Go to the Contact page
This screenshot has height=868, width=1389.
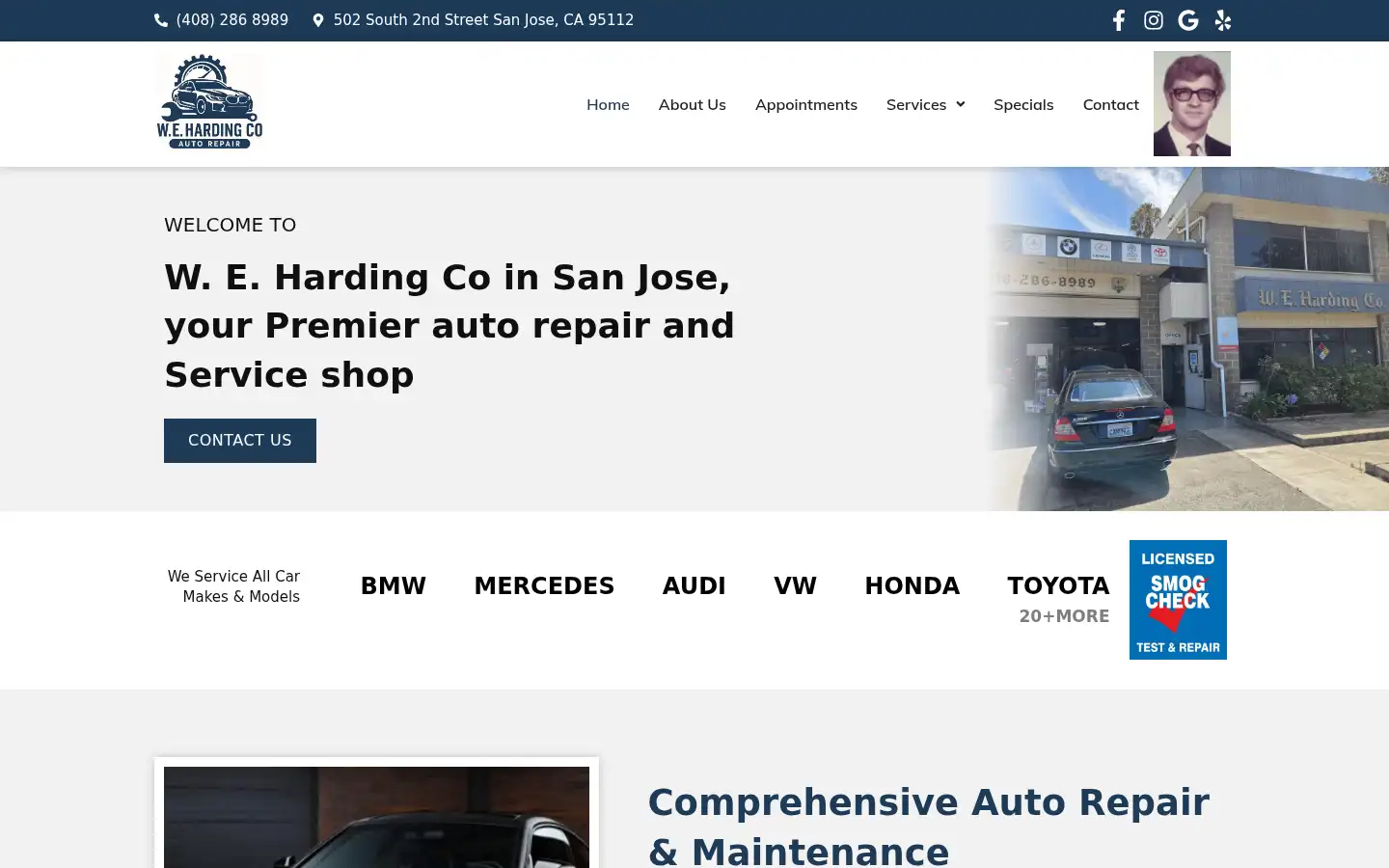coord(1111,104)
